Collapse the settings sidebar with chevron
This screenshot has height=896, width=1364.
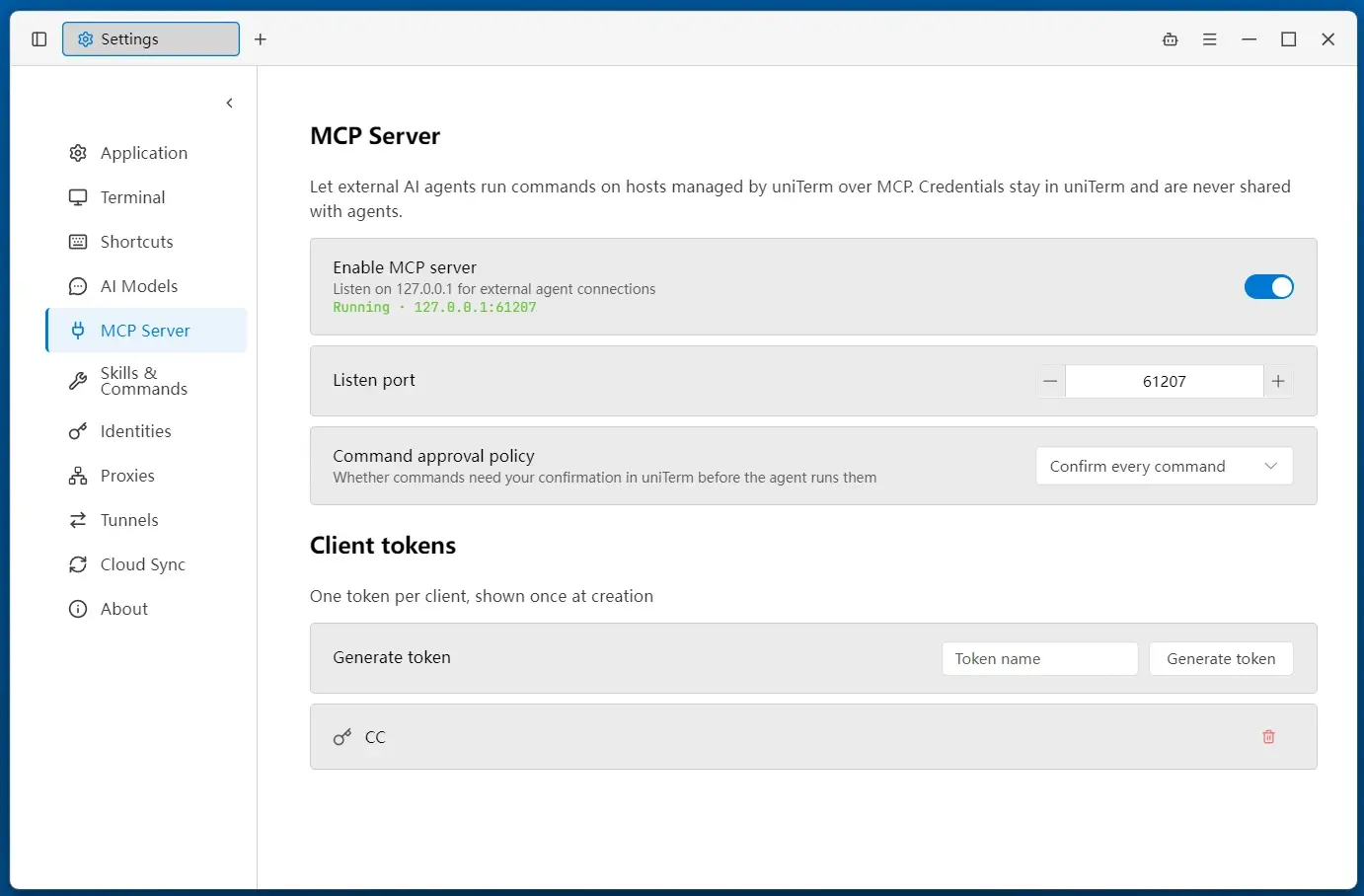230,103
